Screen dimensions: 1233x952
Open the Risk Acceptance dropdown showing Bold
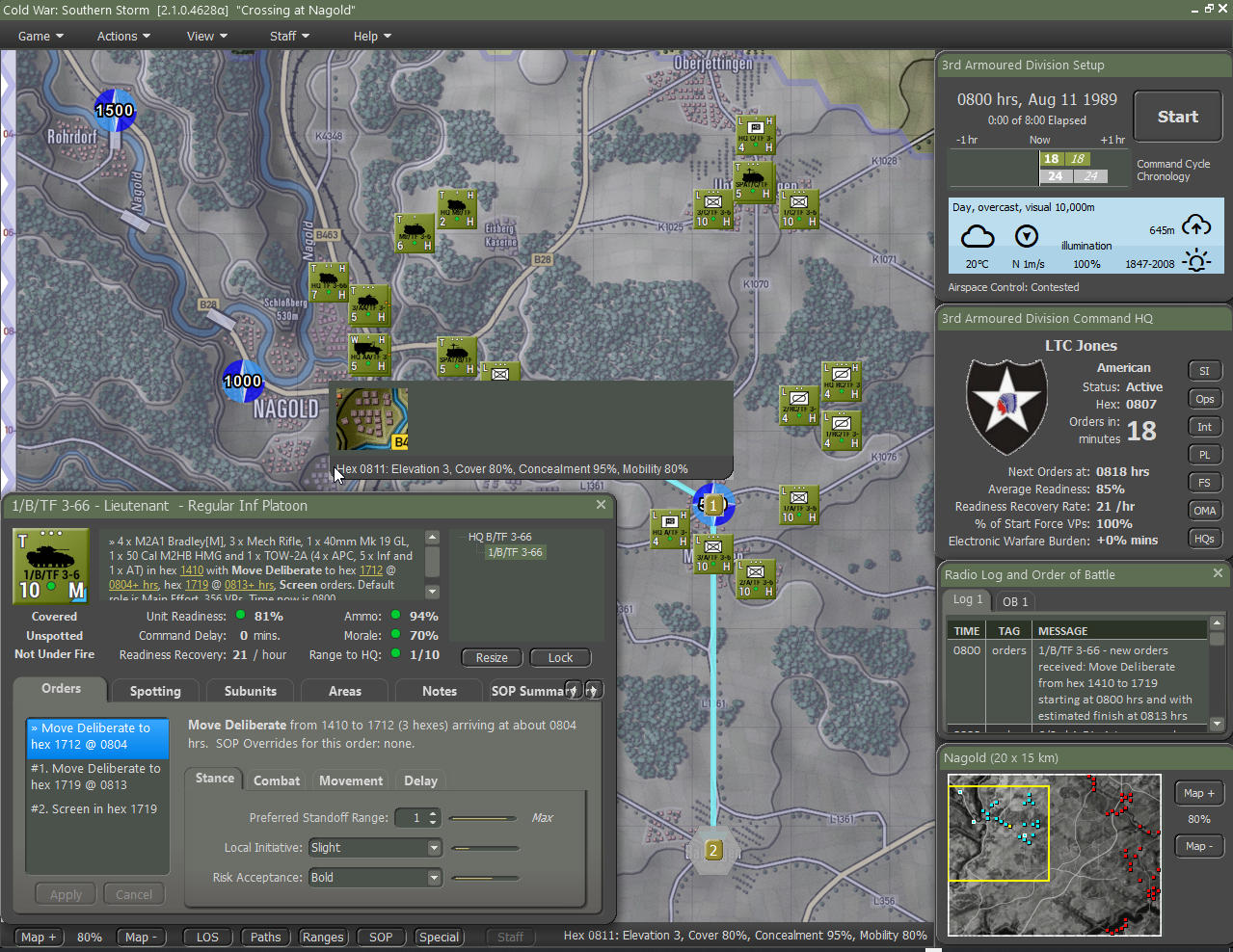click(x=375, y=877)
